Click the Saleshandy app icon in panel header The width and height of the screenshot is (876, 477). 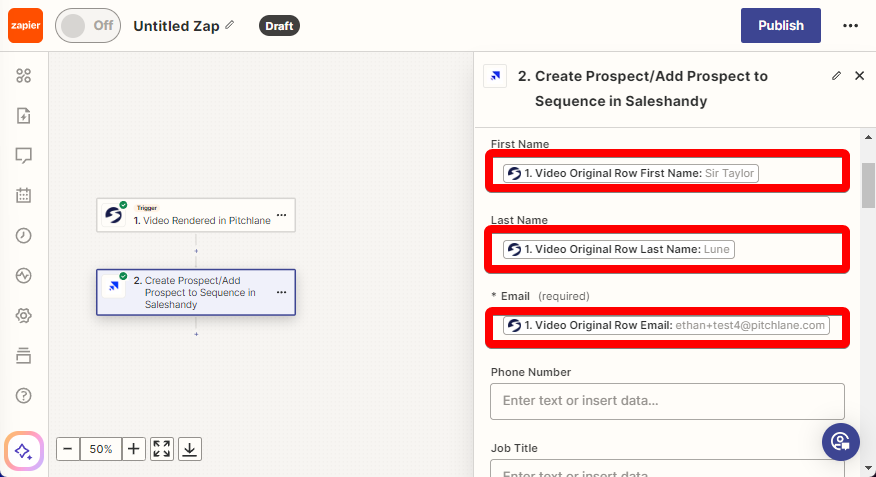[495, 76]
